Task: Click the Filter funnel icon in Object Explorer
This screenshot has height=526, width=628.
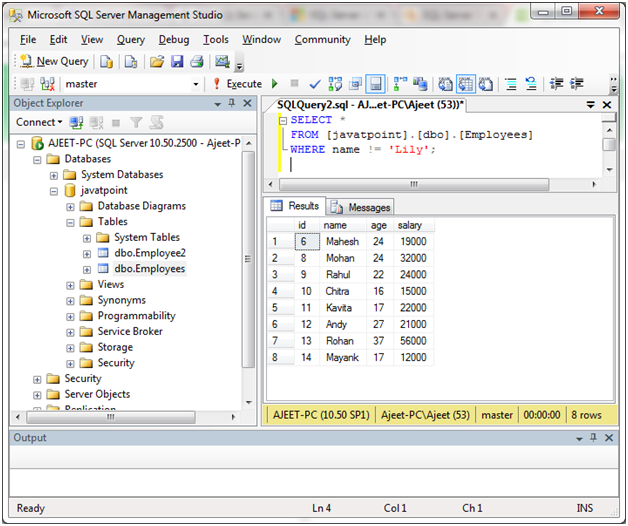Action: [136, 122]
